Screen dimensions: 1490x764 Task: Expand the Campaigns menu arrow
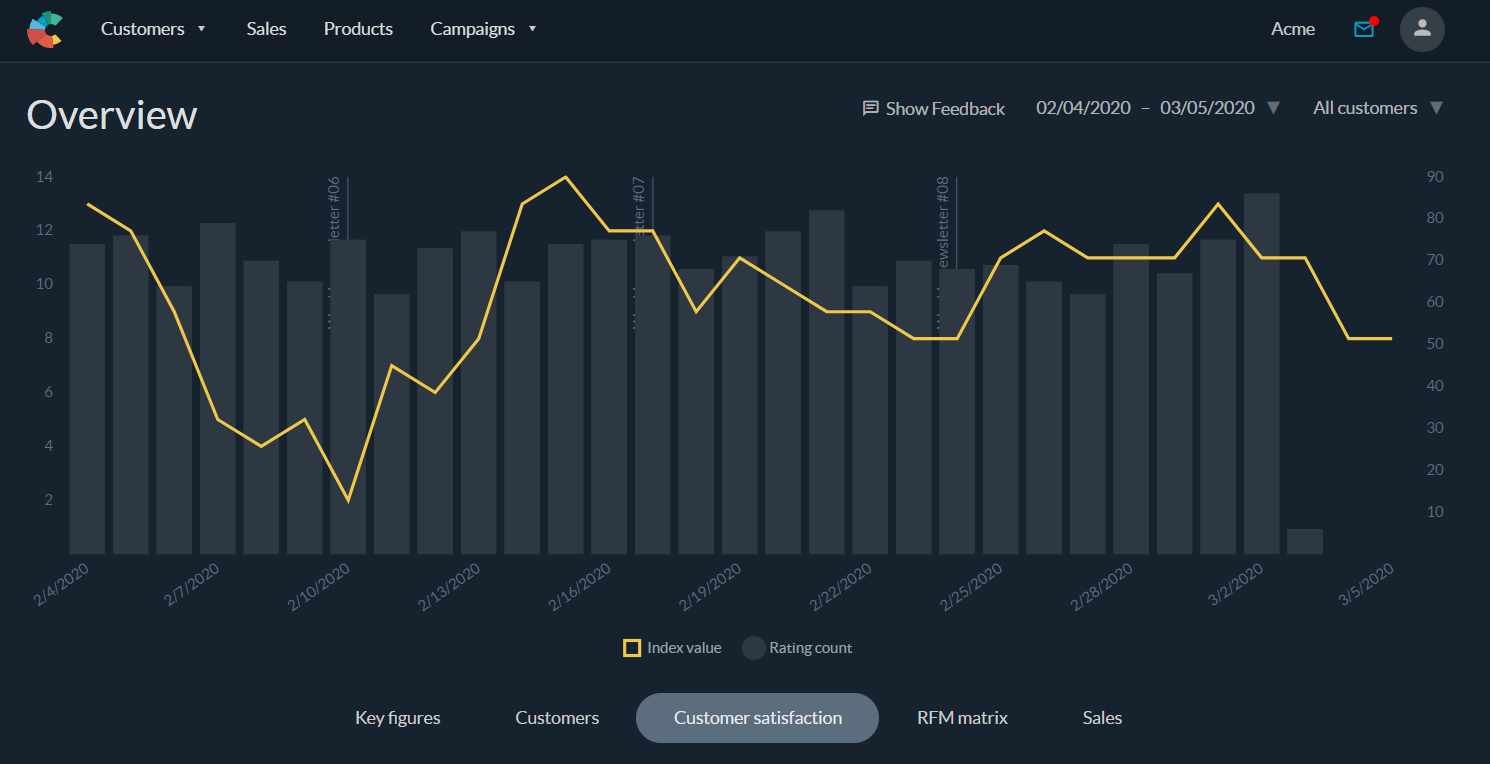(532, 29)
